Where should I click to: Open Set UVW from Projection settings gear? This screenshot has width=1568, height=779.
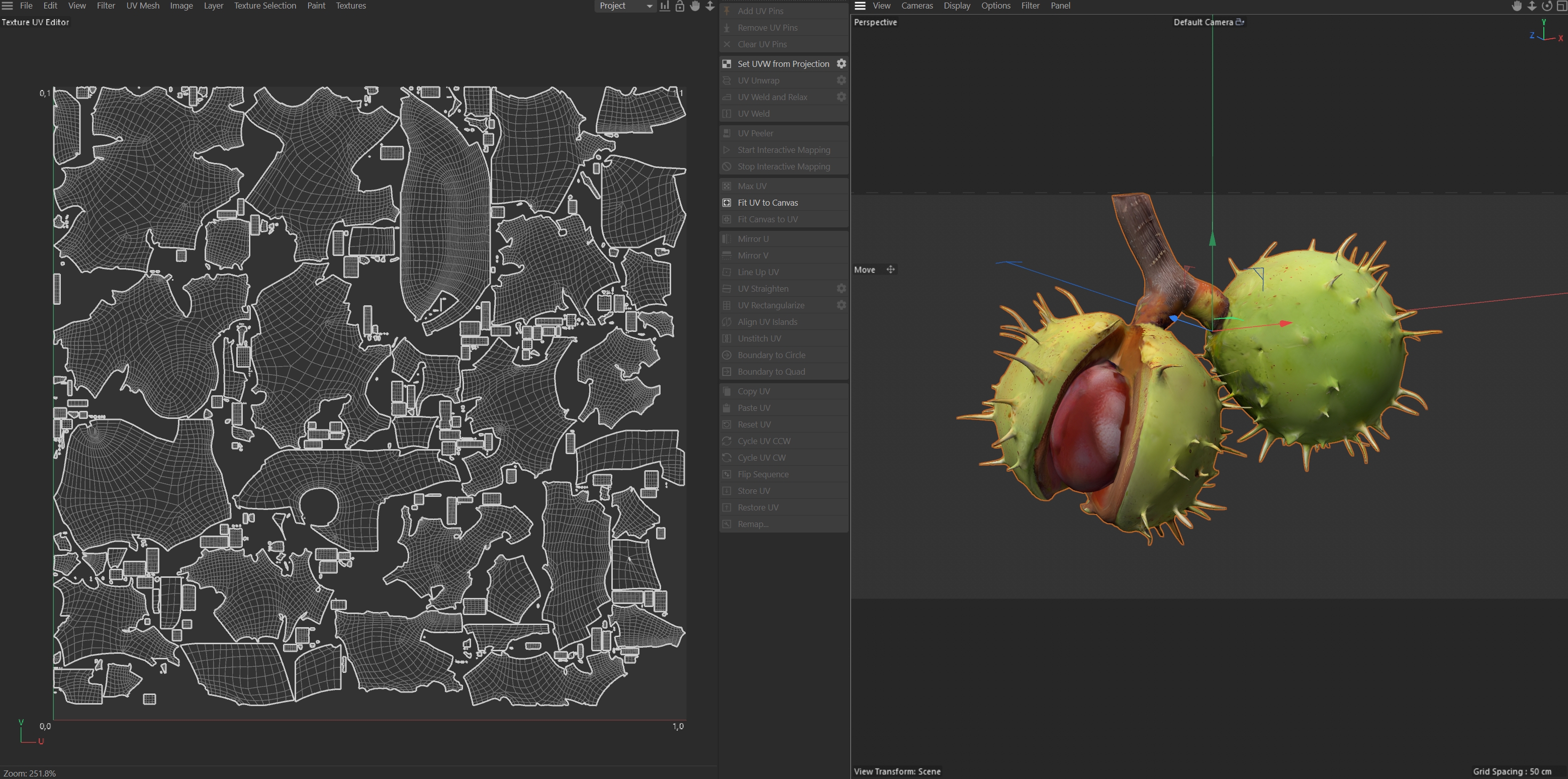[x=841, y=63]
